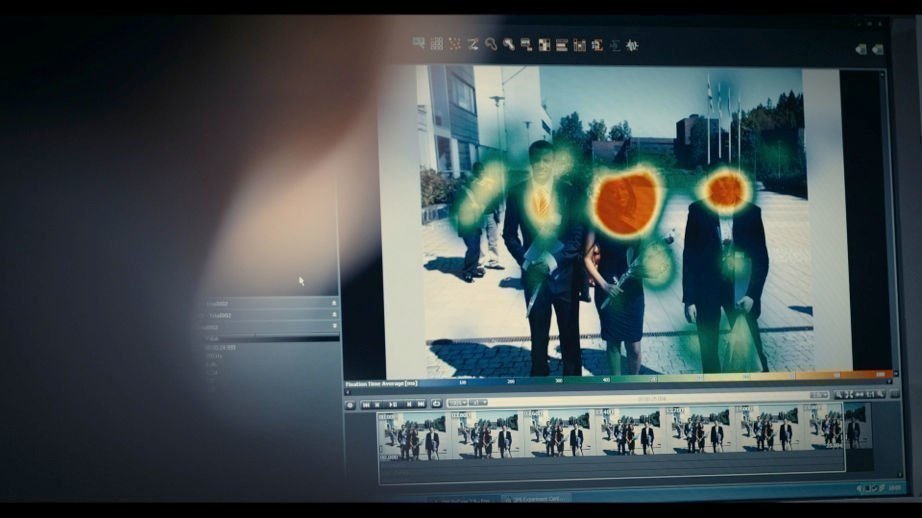Click the left arrow icon at top right
The image size is (922, 518).
coord(861,49)
